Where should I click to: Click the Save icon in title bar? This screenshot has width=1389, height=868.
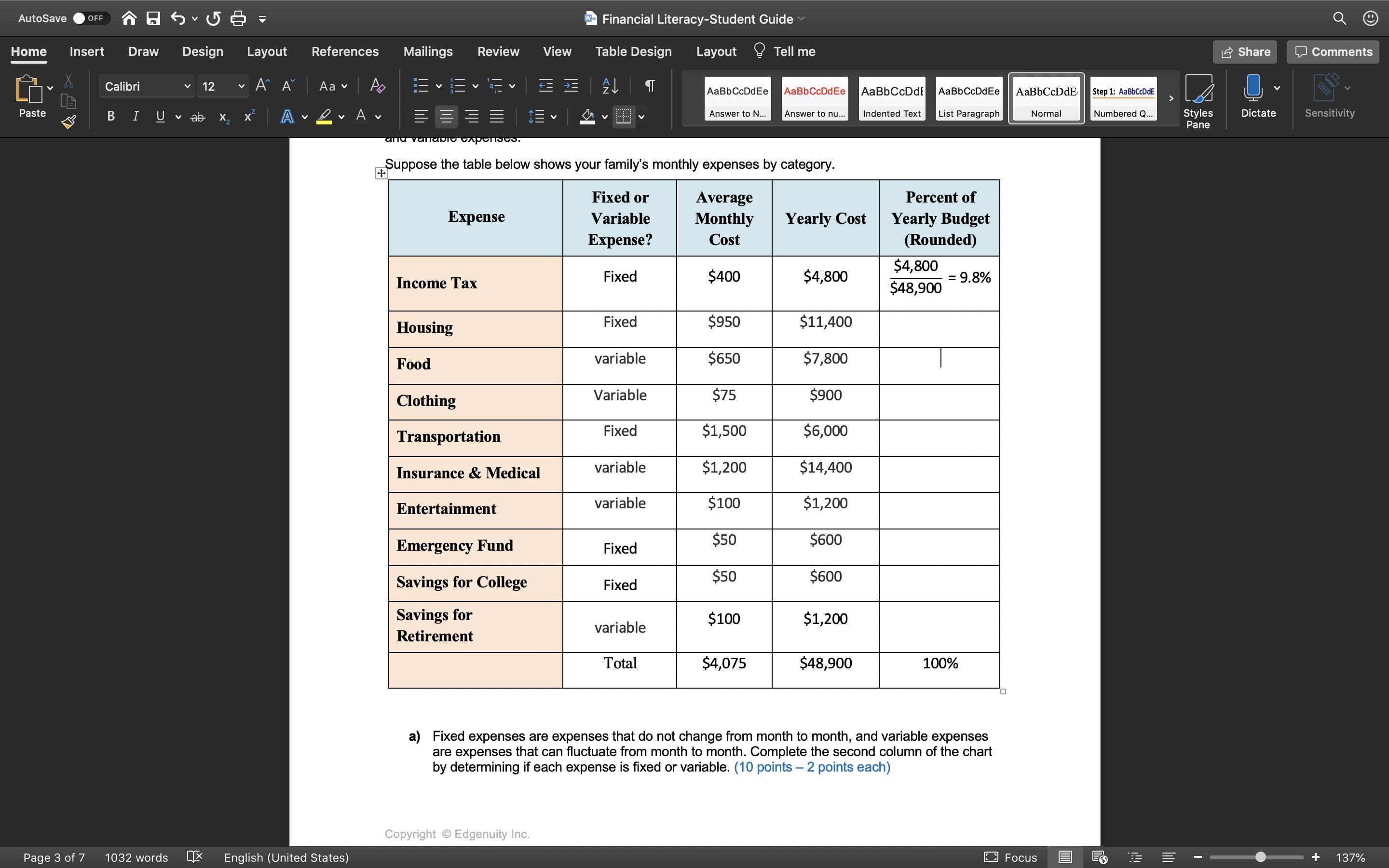[x=153, y=19]
